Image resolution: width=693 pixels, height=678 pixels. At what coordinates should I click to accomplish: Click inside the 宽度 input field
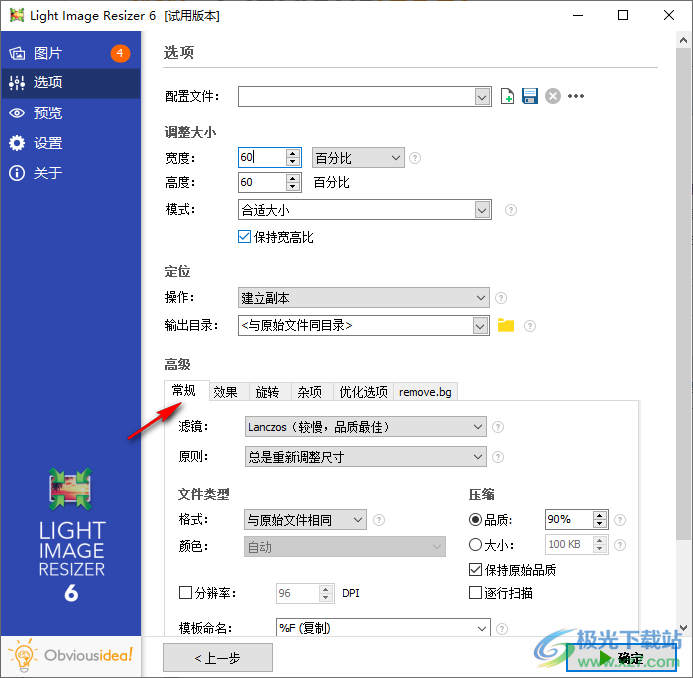(262, 158)
